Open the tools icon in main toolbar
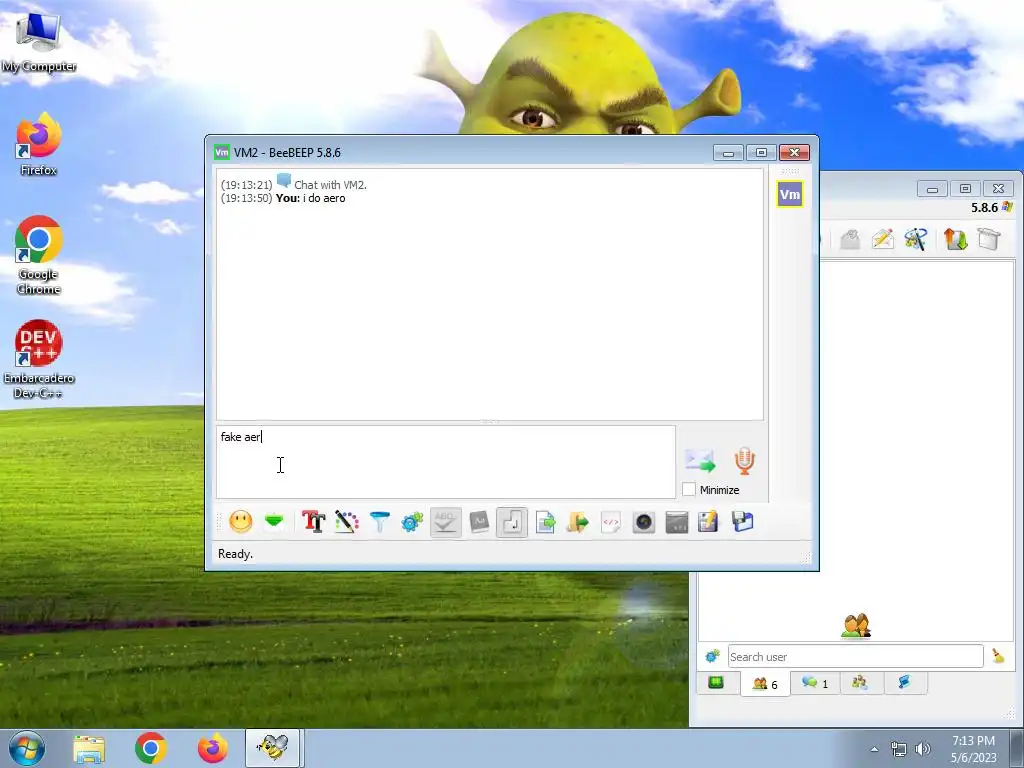This screenshot has height=768, width=1024. 916,239
